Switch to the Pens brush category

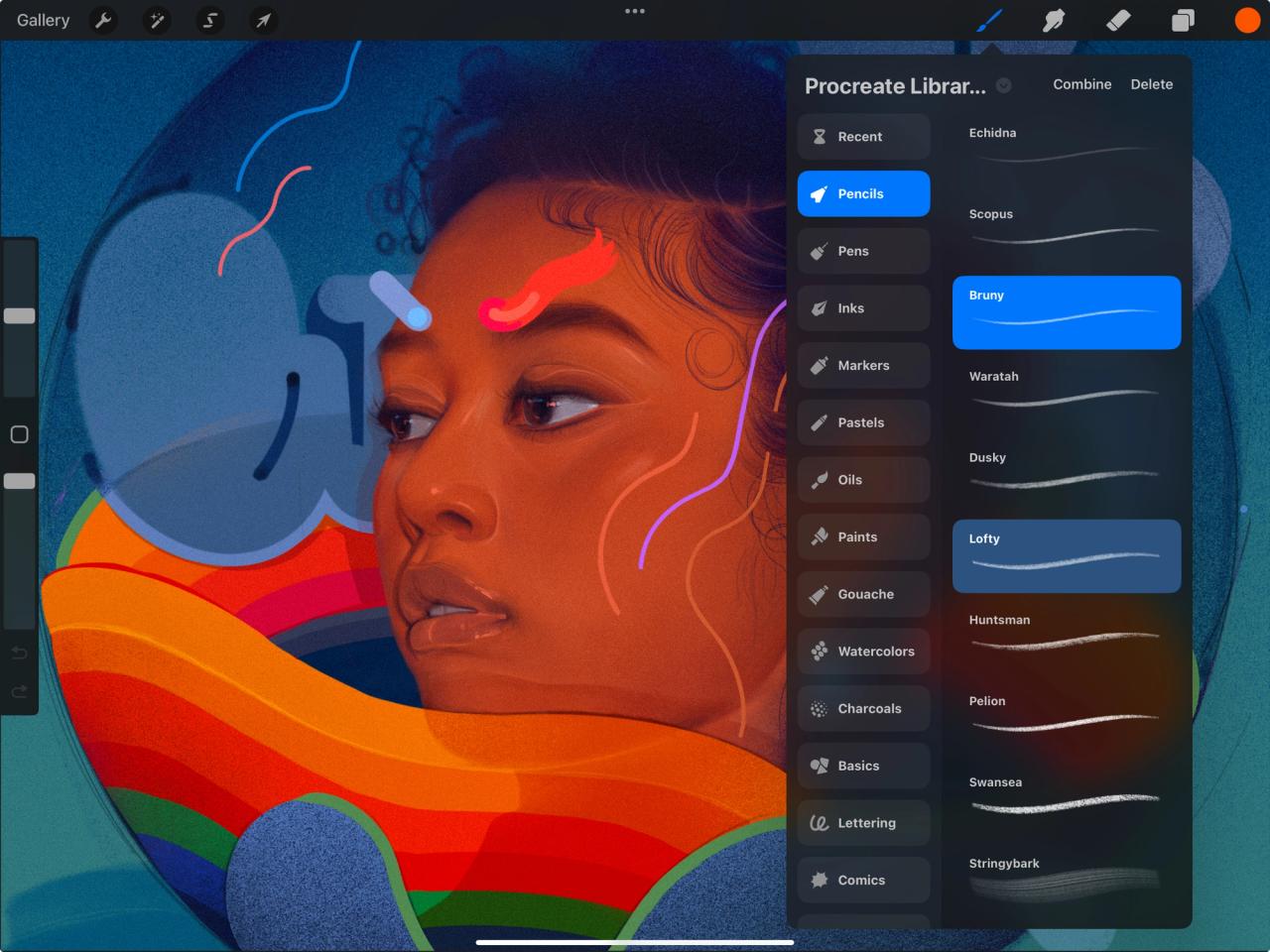coord(862,251)
